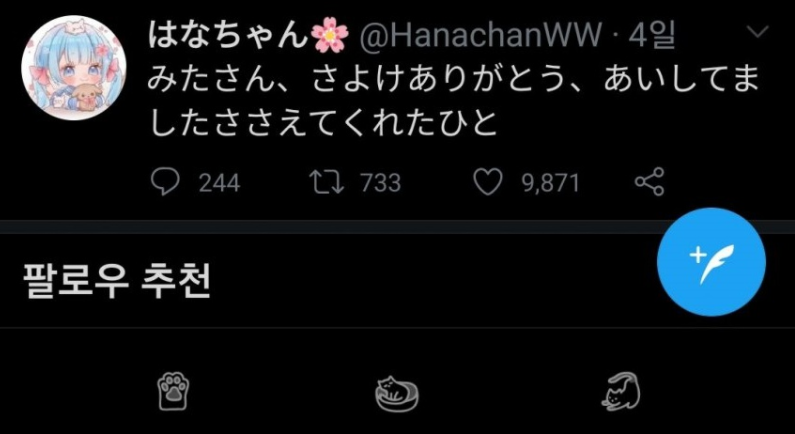Visit the @HanachanWW handle
The width and height of the screenshot is (795, 434).
coord(480,37)
